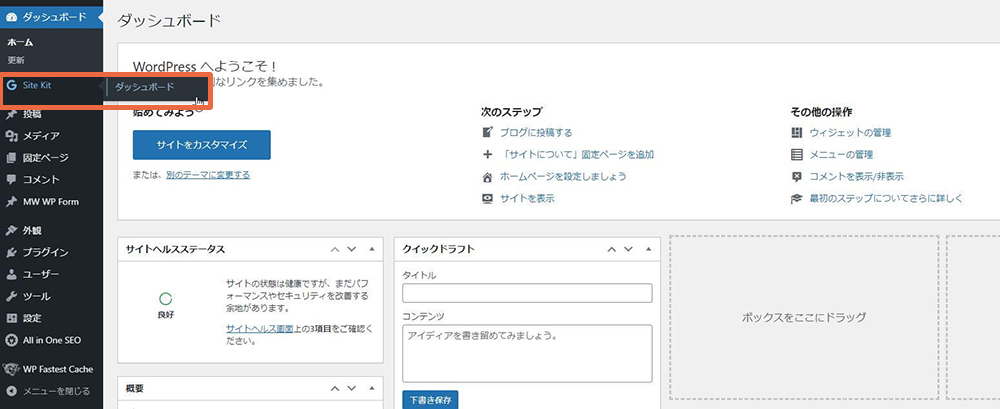Click the plug icon beside プラグイン

(x=11, y=253)
